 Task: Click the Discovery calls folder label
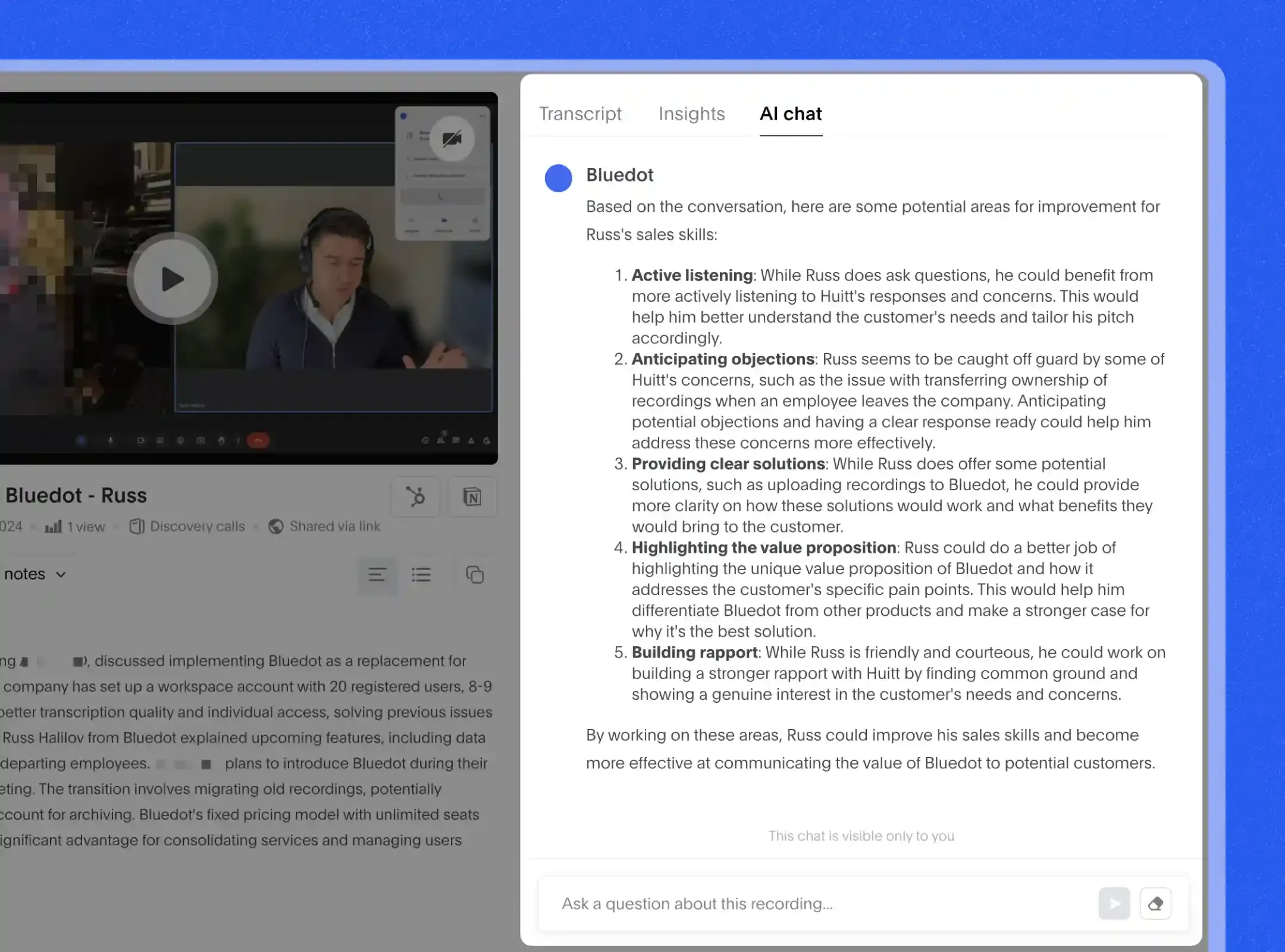pyautogui.click(x=197, y=527)
